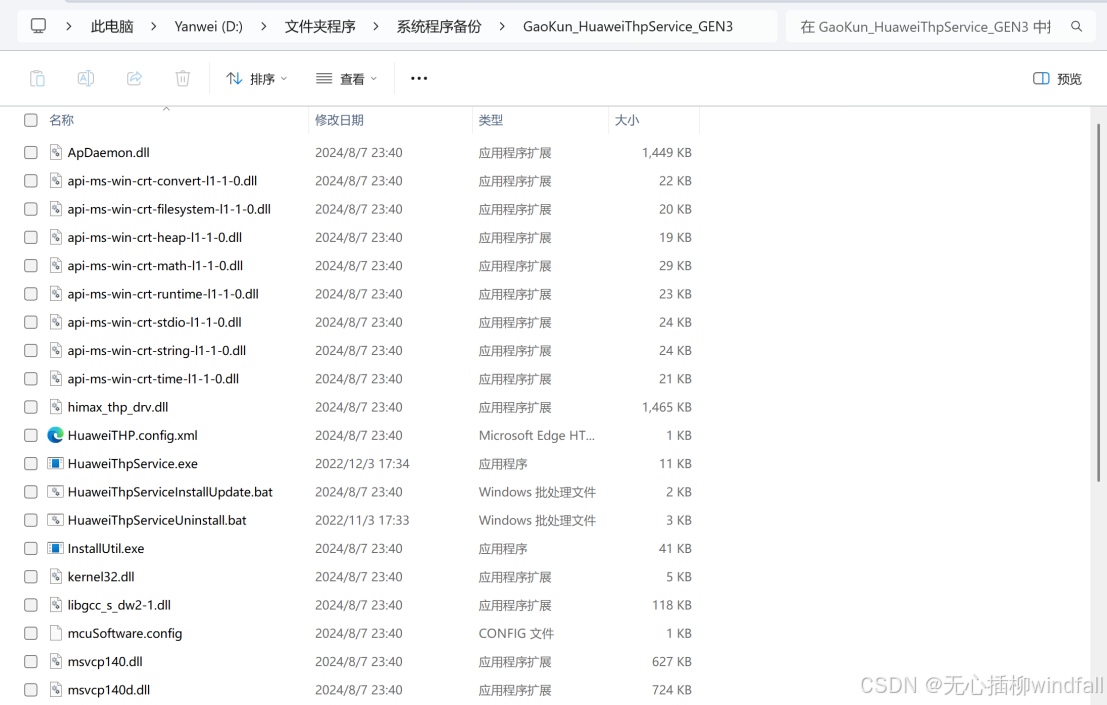Check the box for mcuSoftware.config
Viewport: 1107px width, 705px height.
30,633
